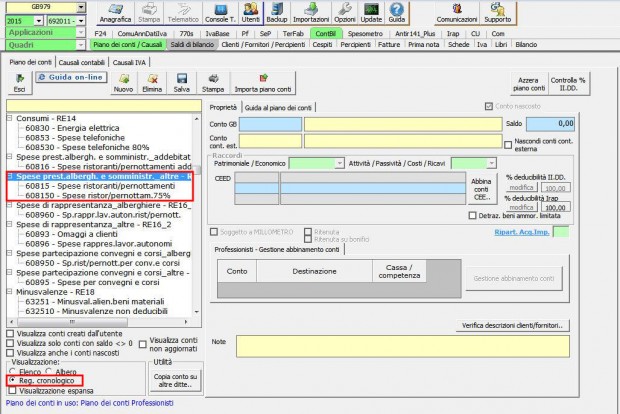Click the Conto GB code input field
This screenshot has width=620, height=414.
(x=270, y=124)
